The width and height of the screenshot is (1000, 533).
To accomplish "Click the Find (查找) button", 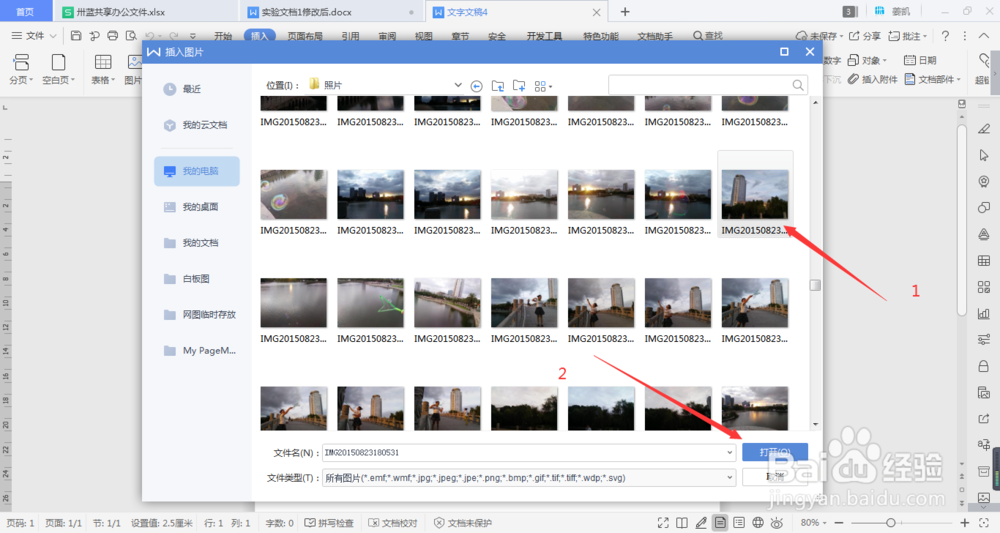I will pos(708,36).
